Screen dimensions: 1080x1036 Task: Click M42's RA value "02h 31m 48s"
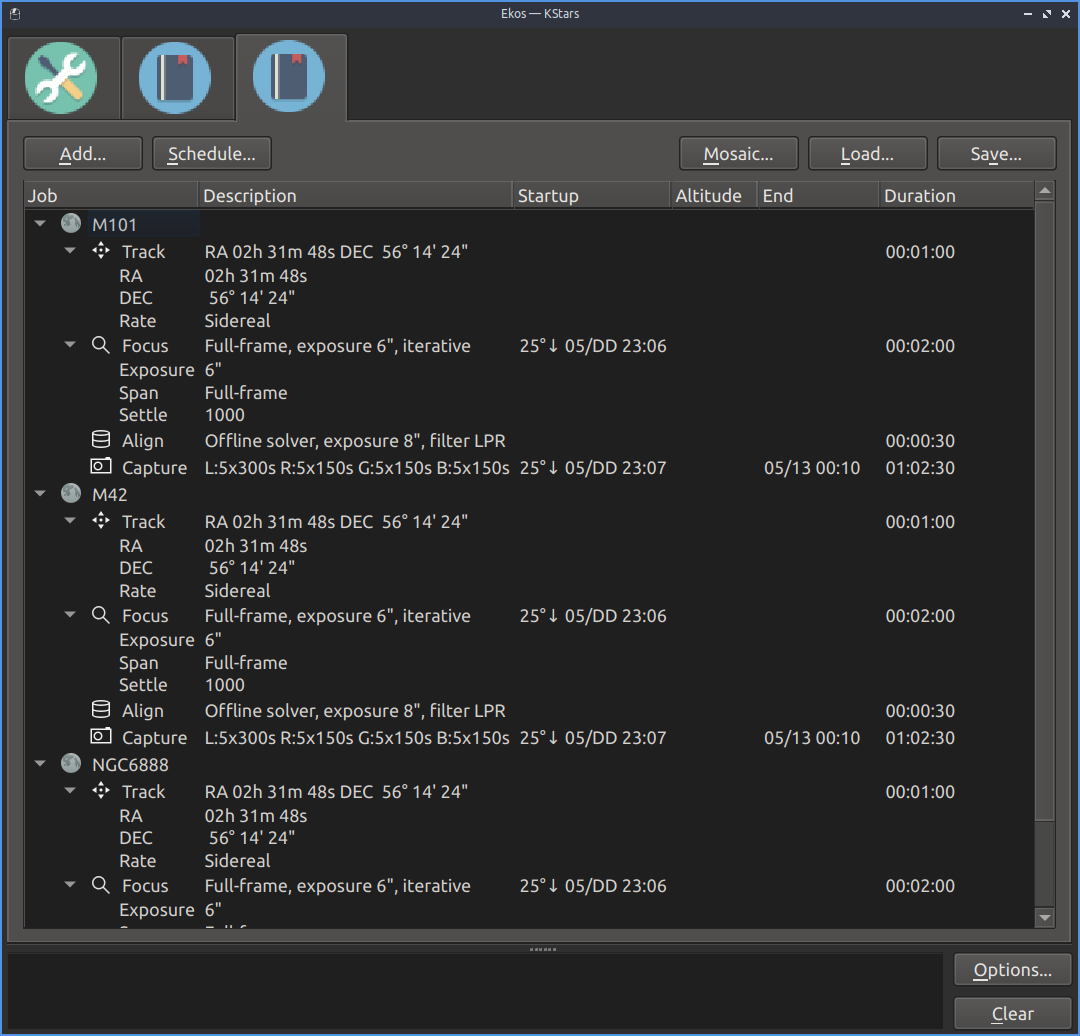tap(256, 546)
